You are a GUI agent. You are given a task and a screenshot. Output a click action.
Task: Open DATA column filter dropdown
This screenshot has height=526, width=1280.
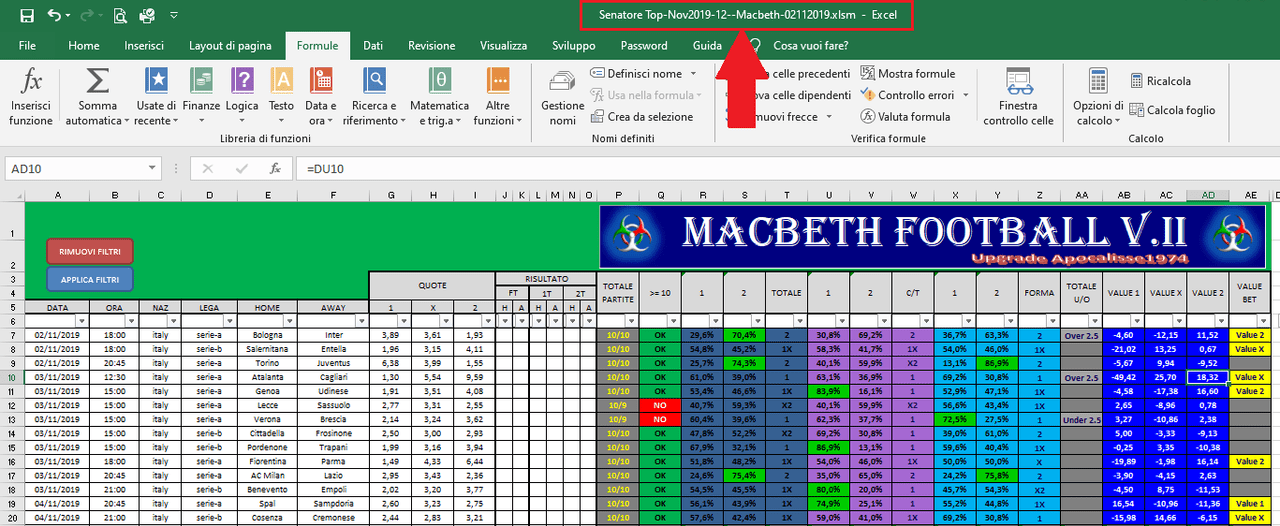click(82, 321)
